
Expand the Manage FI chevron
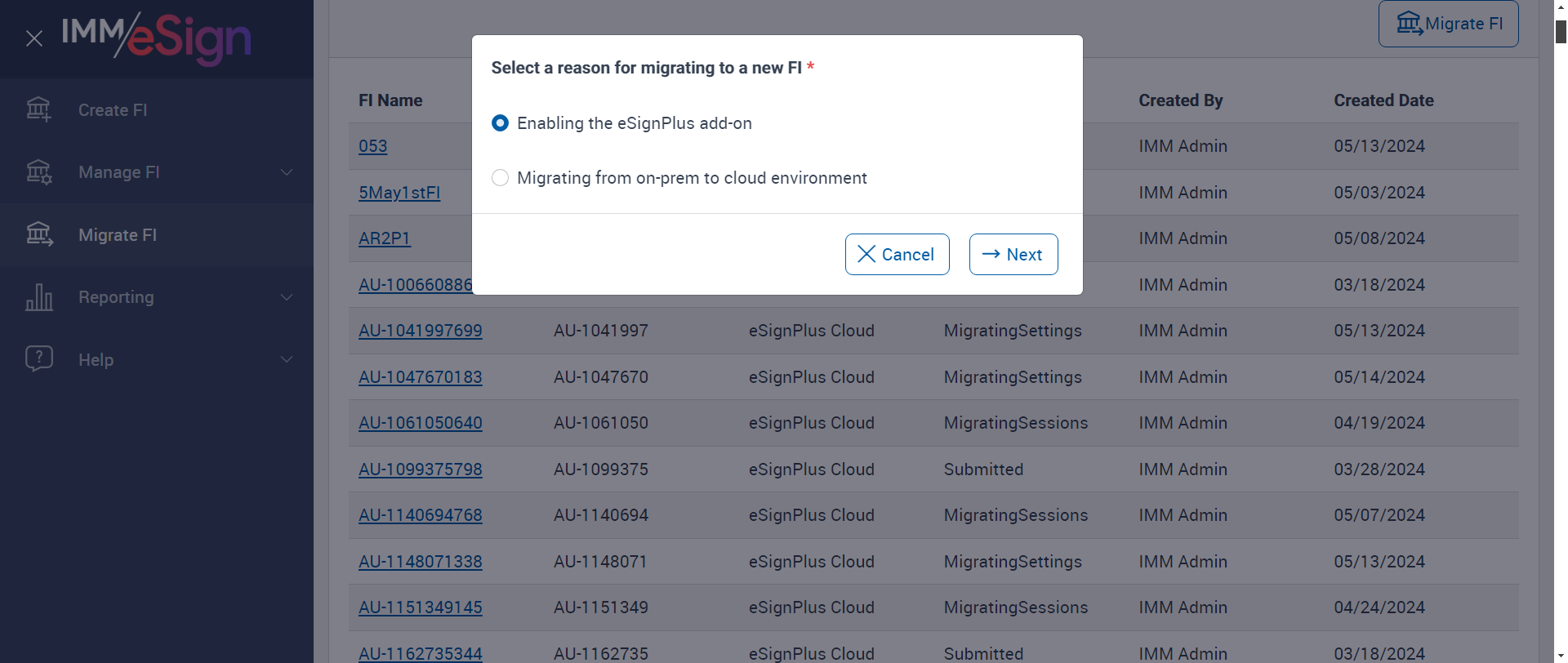click(x=287, y=172)
